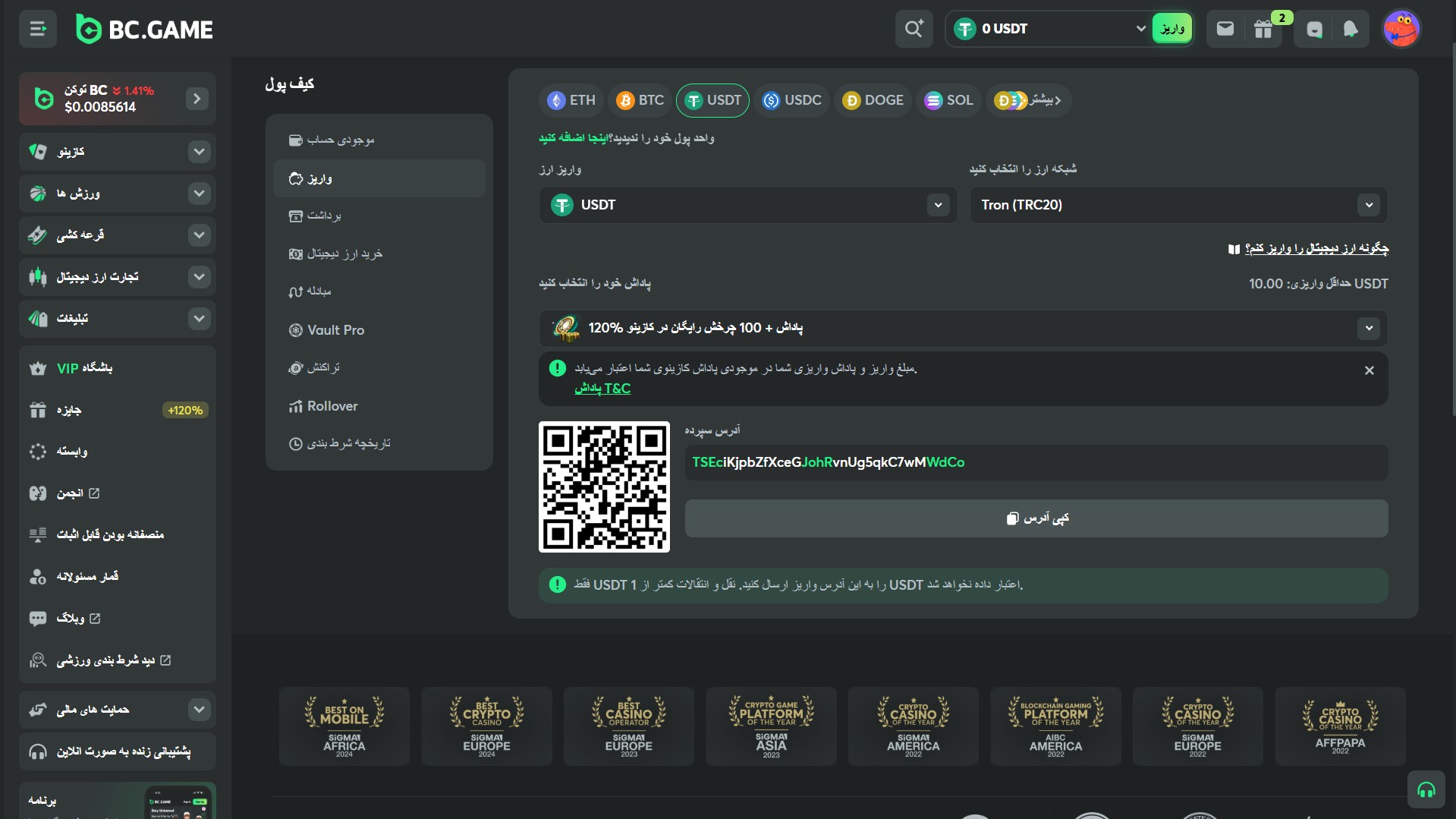The image size is (1456, 819).
Task: Select the swap (مبادله) wallet menu item
Action: pyautogui.click(x=379, y=291)
